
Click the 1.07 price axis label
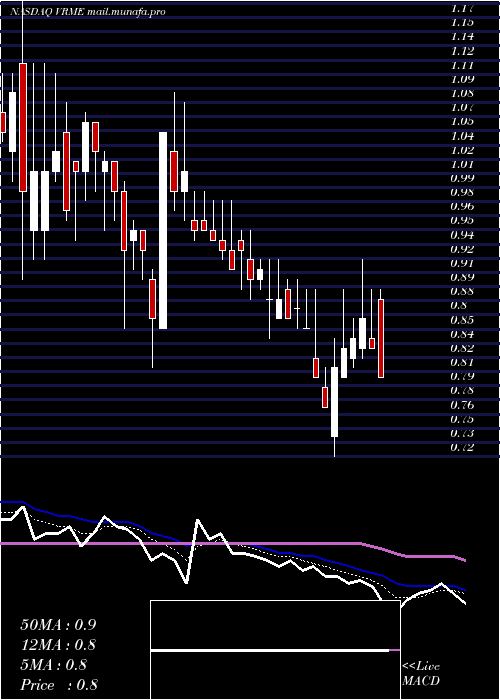pos(462,107)
